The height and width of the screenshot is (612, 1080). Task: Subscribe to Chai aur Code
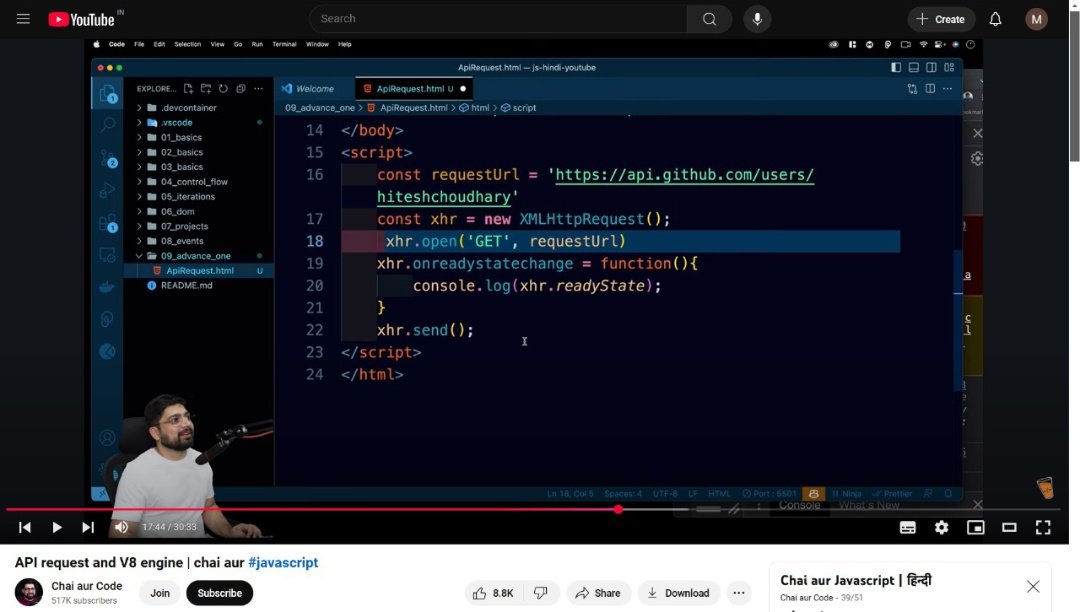click(x=220, y=593)
